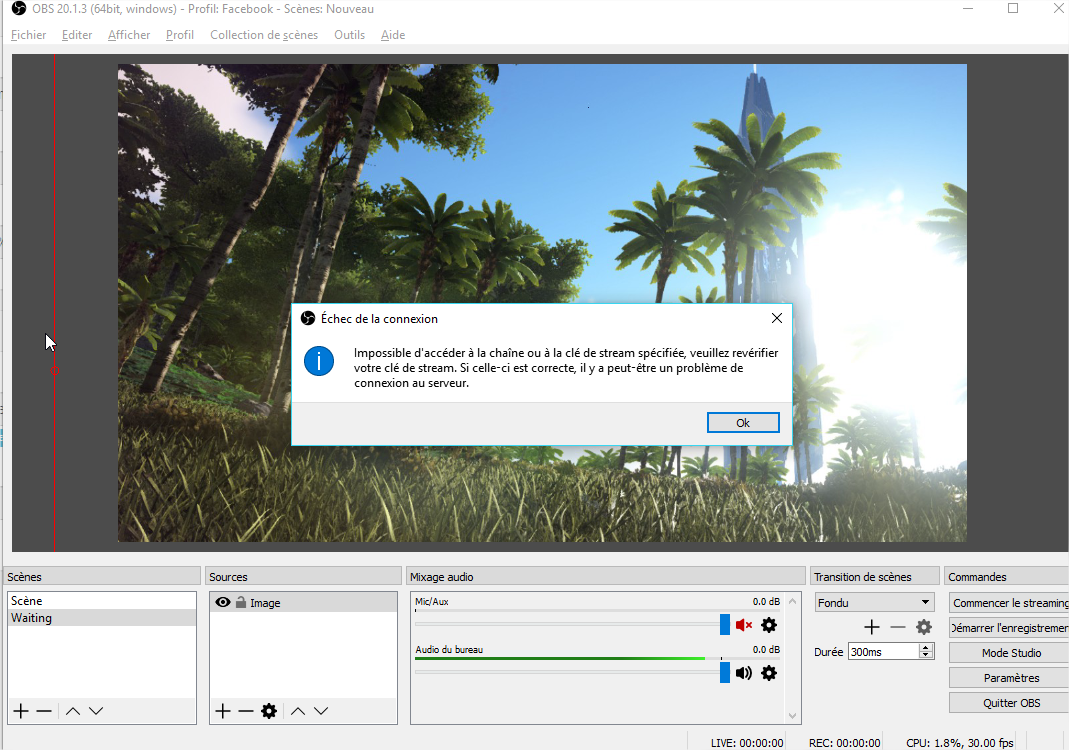Unmute the Mic/Aux red speaker icon

click(x=744, y=625)
